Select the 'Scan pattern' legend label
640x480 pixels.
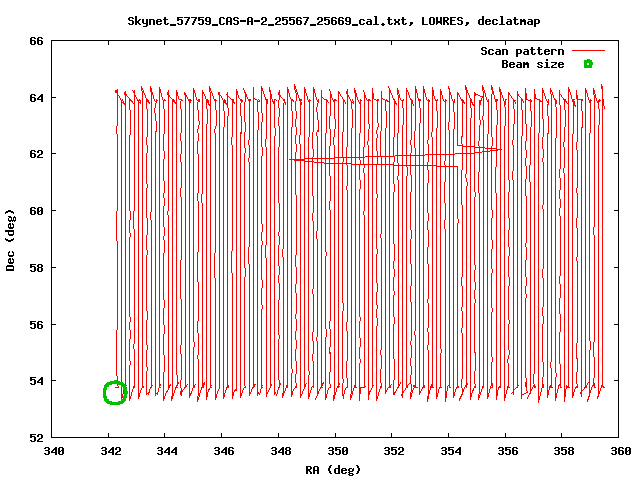click(522, 51)
